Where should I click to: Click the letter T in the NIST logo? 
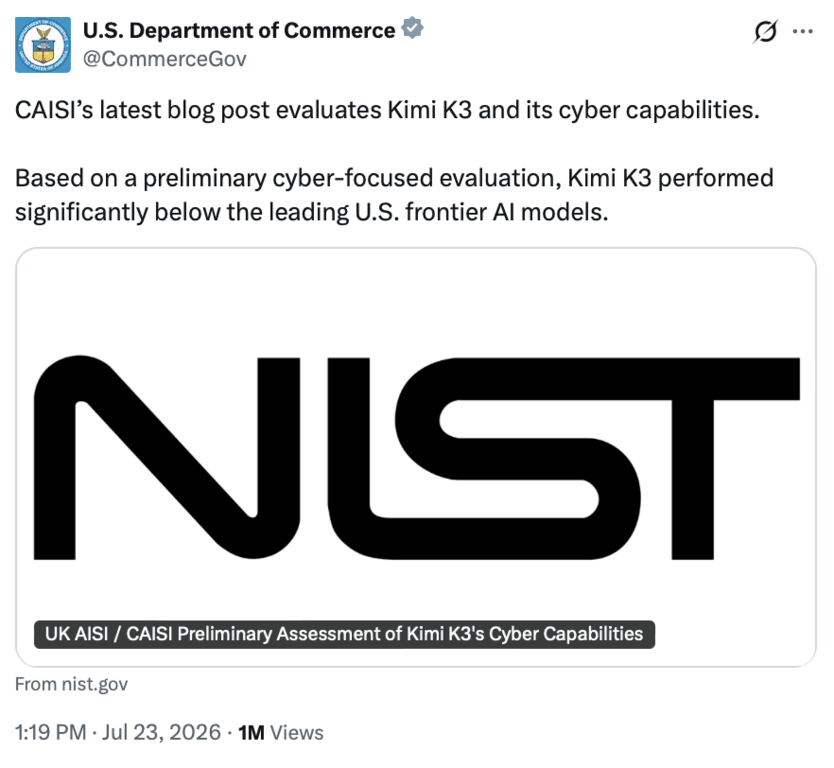tap(734, 458)
